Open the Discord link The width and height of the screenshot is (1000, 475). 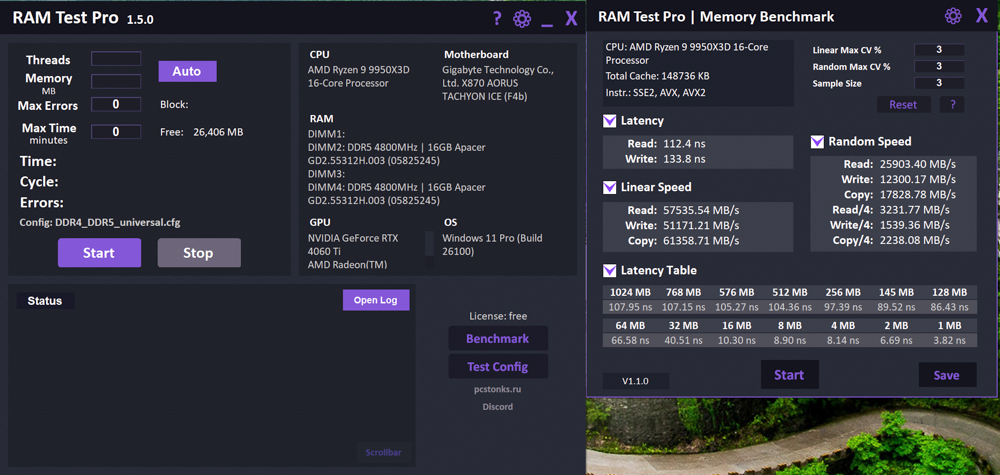(497, 407)
